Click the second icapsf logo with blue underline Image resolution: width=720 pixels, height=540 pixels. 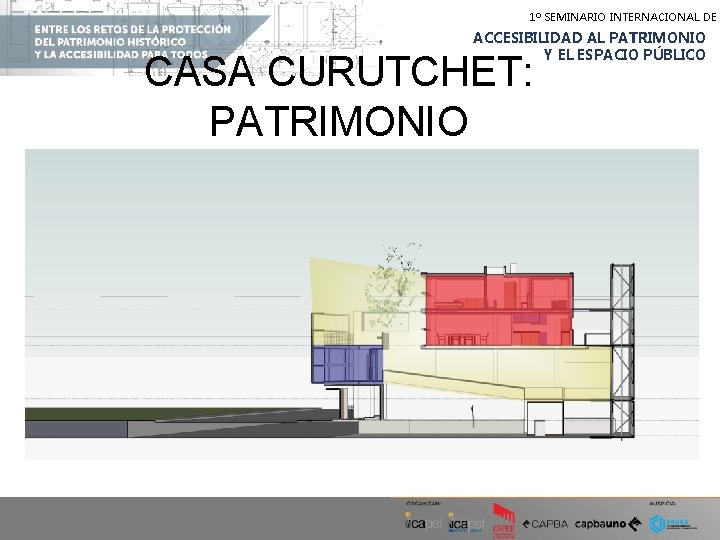(467, 523)
